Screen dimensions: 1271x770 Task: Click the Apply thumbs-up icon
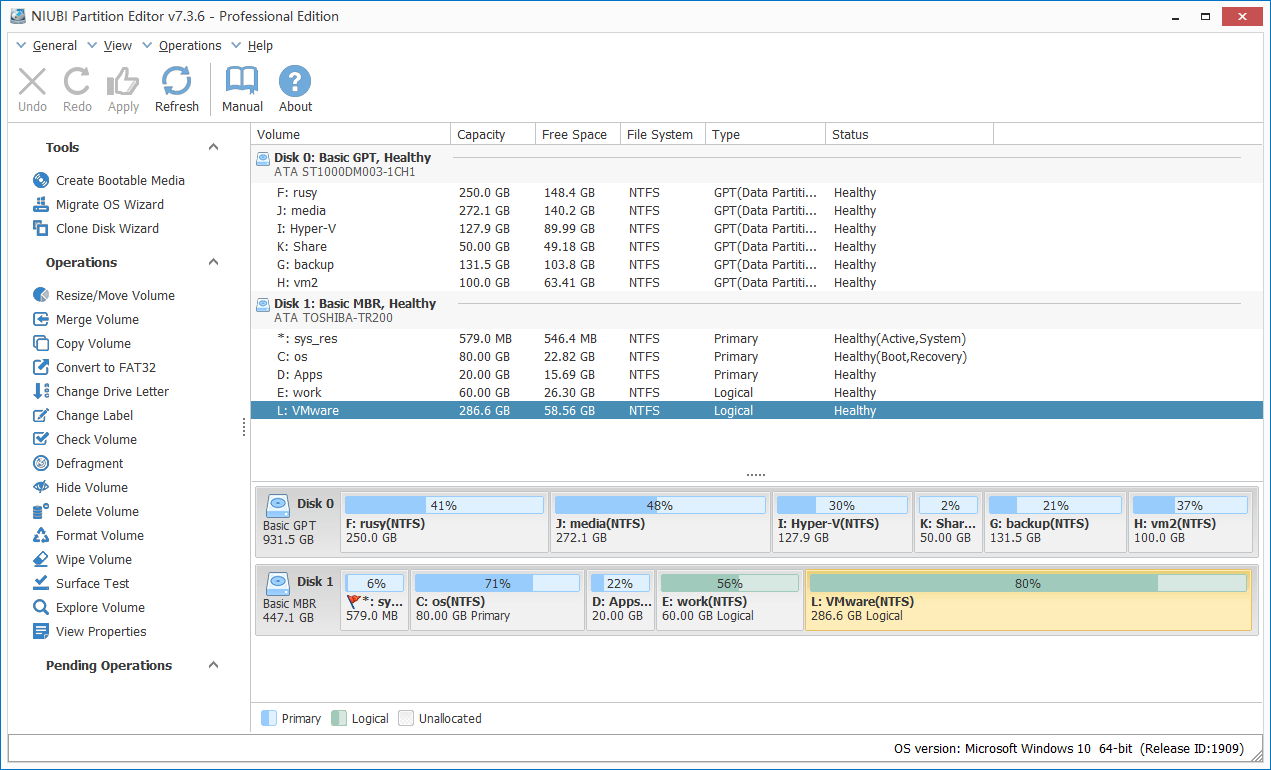tap(123, 82)
